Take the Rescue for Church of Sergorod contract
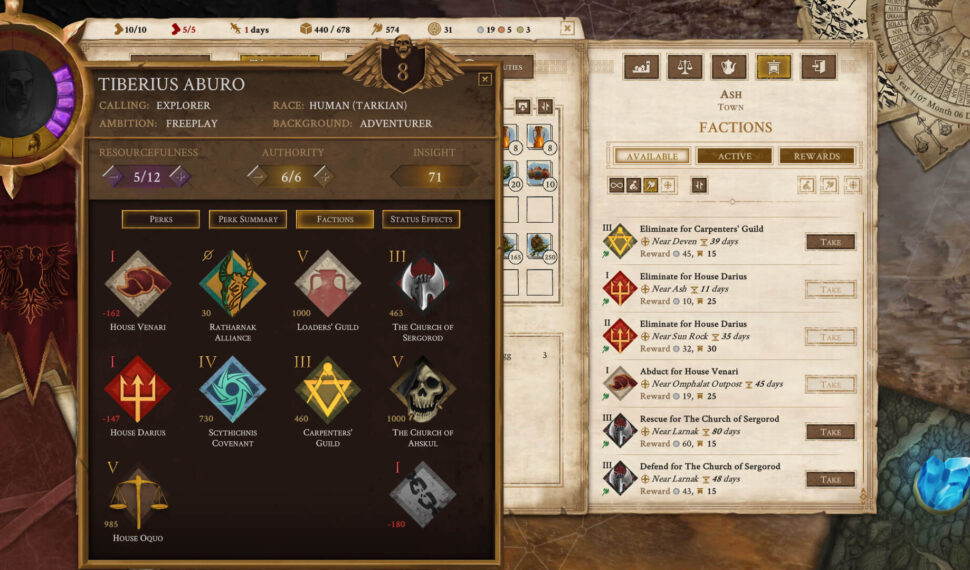The height and width of the screenshot is (570, 970). (x=830, y=432)
